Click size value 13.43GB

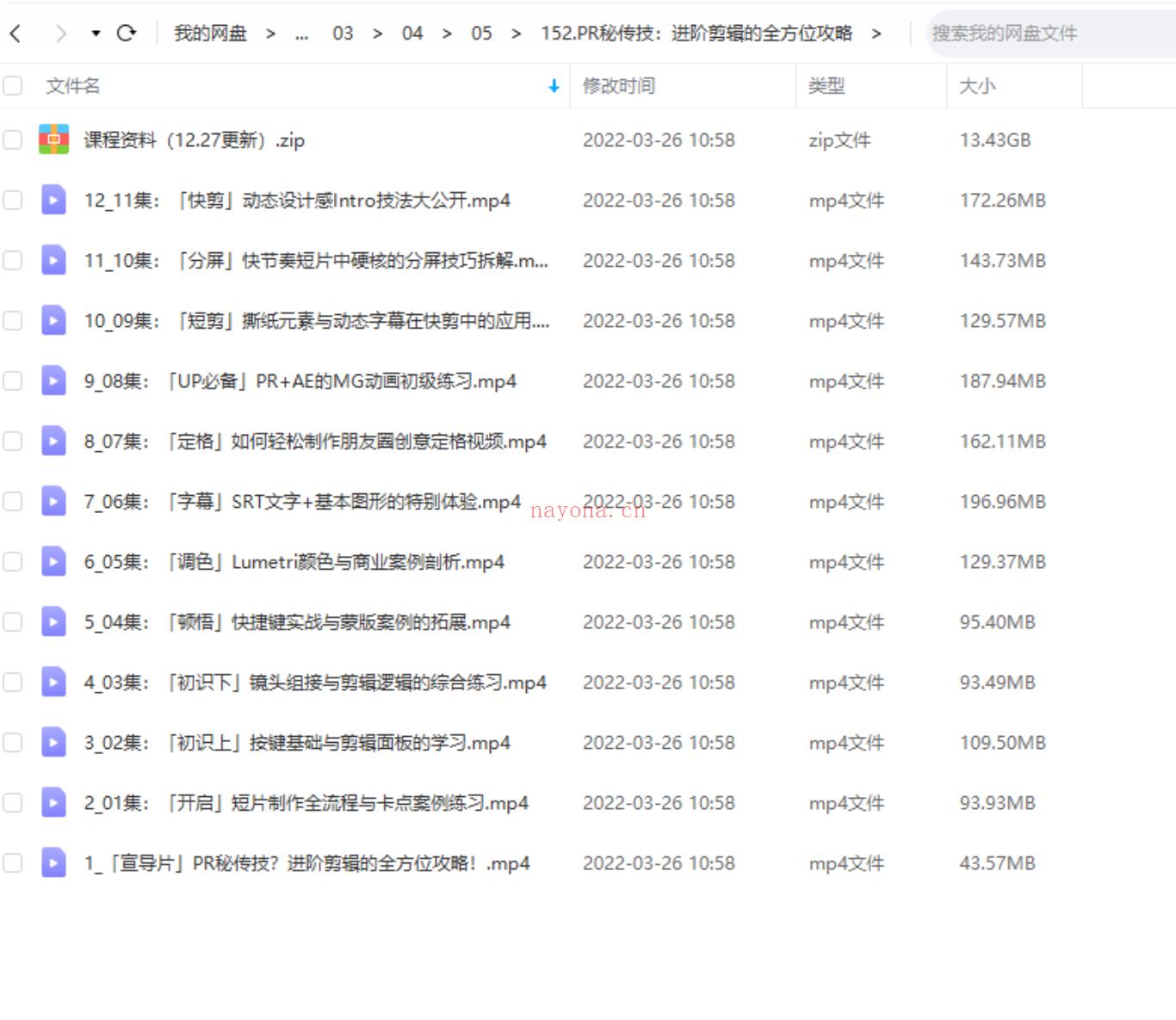tap(995, 140)
